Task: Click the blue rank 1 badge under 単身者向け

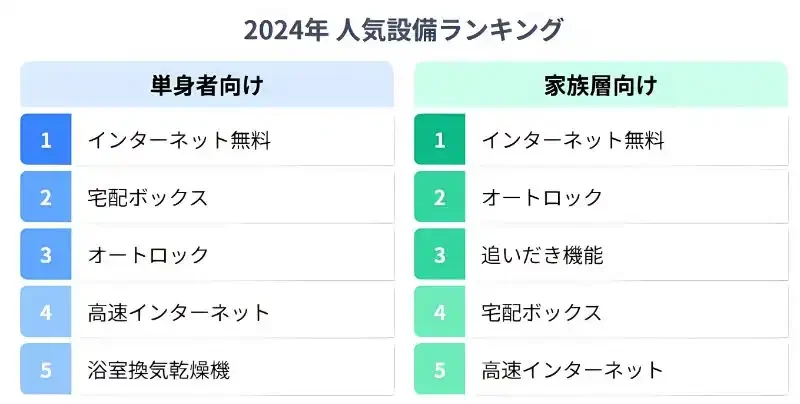Action: pos(45,140)
